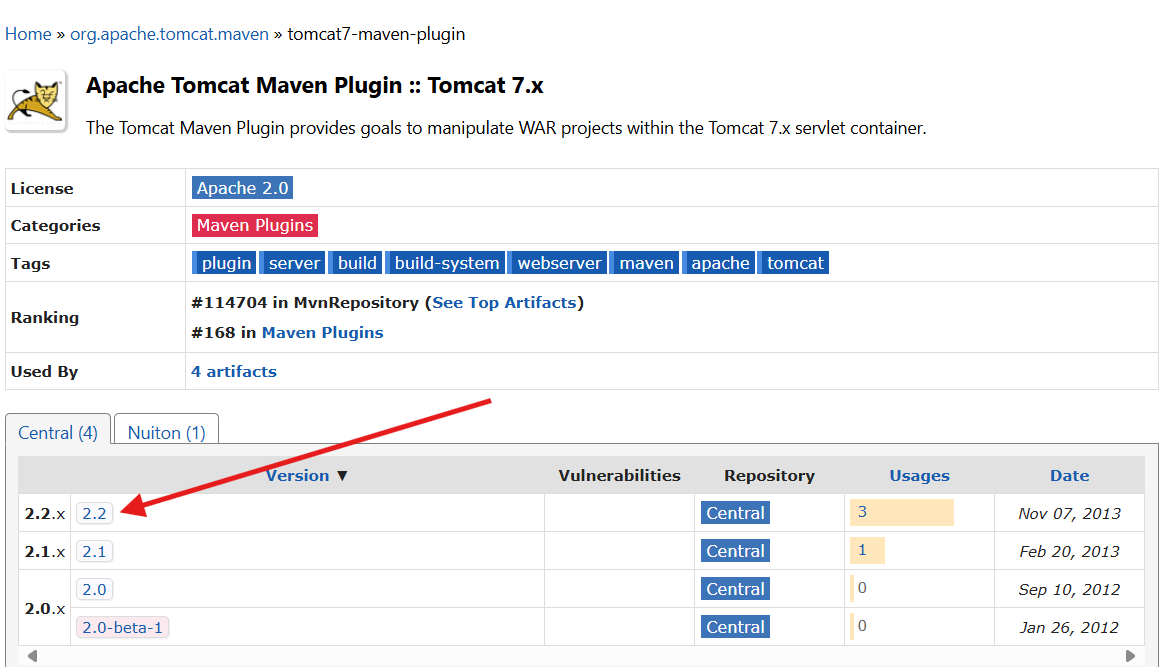Click Central repository for 2.0-beta-1
This screenshot has width=1173, height=667.
click(735, 627)
